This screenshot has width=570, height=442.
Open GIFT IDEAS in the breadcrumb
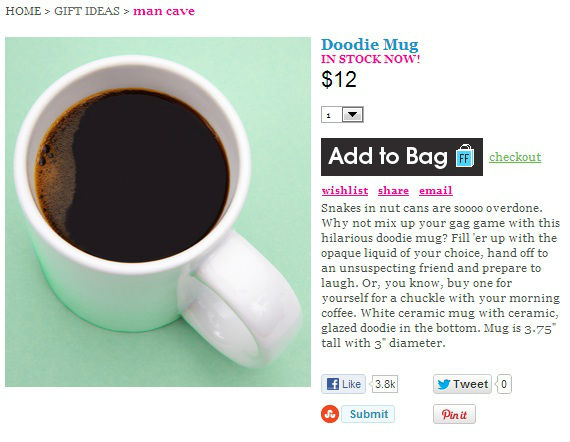(x=87, y=11)
